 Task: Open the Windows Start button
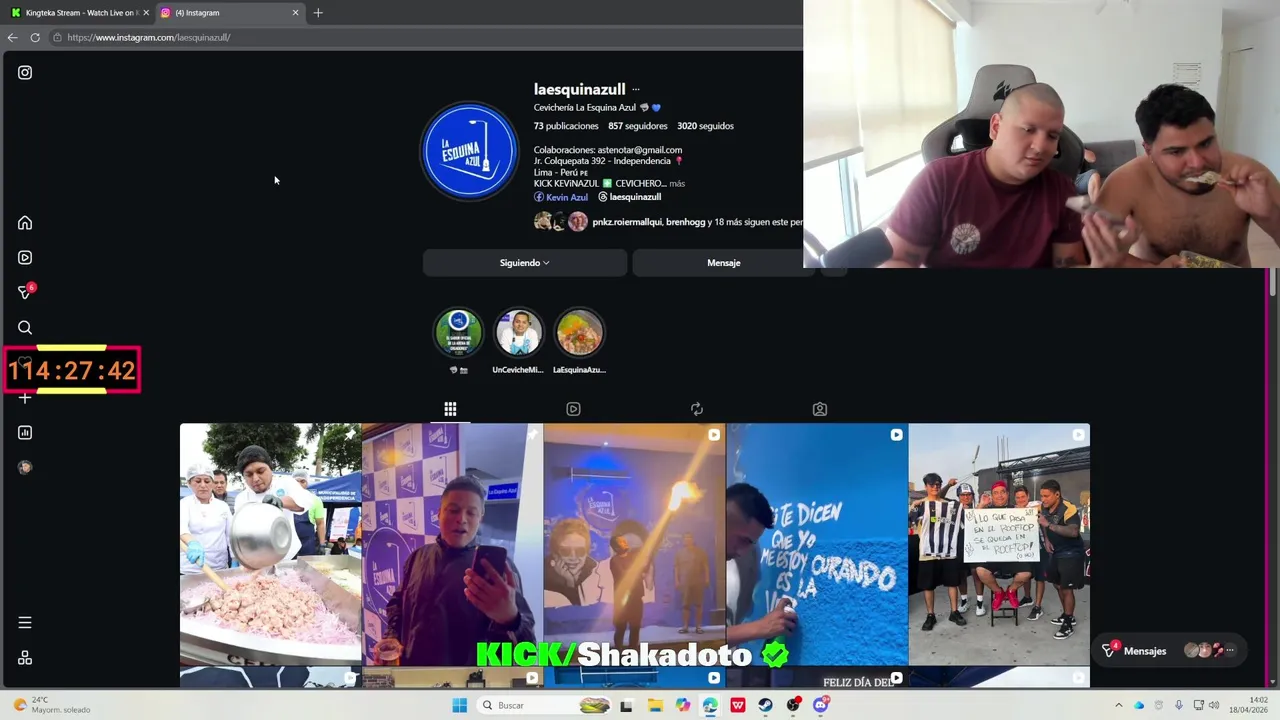pyautogui.click(x=459, y=705)
